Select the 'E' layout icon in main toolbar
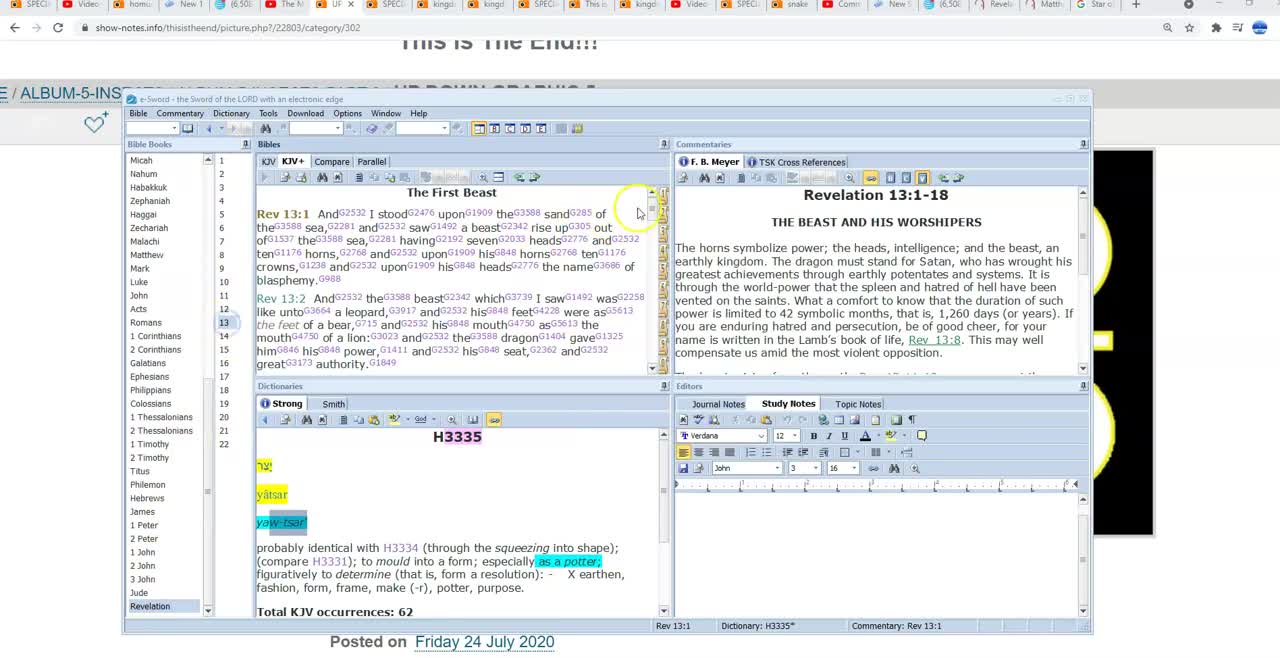Image resolution: width=1280 pixels, height=658 pixels. [541, 129]
